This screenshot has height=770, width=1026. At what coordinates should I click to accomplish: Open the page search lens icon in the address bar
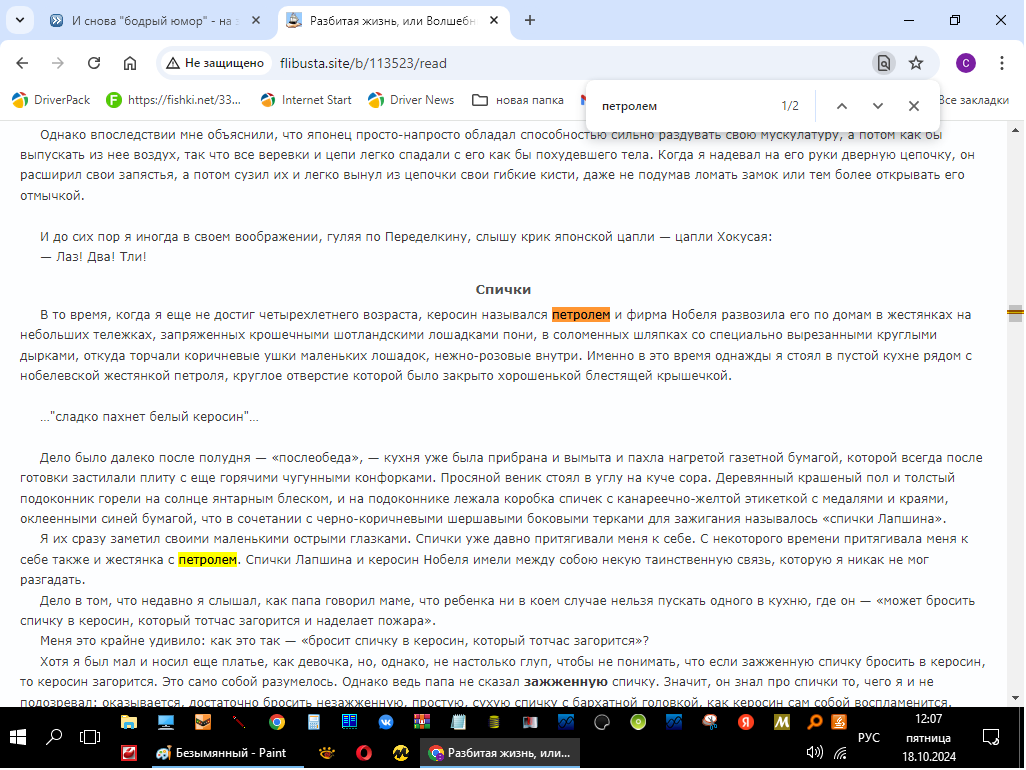pos(884,63)
